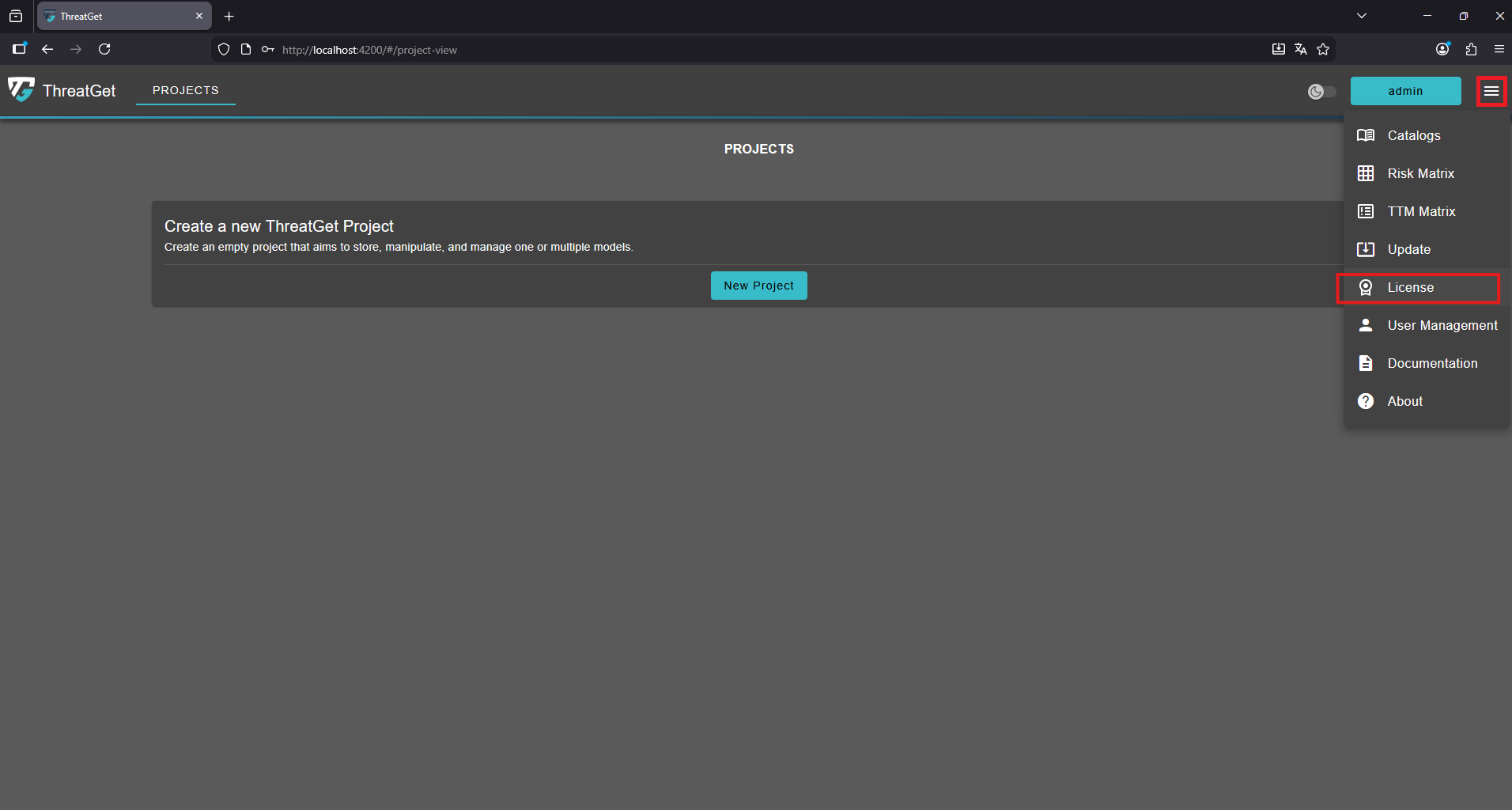Show the About information
Viewport: 1512px width, 810px height.
point(1404,401)
